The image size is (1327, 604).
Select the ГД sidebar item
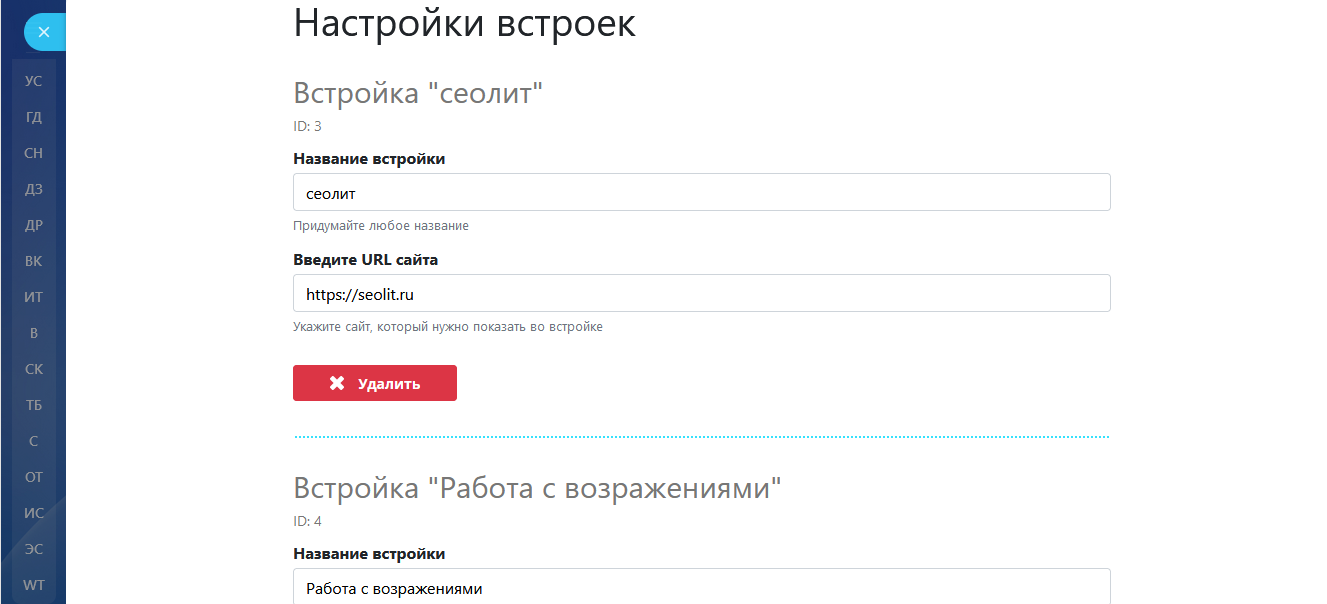[34, 117]
